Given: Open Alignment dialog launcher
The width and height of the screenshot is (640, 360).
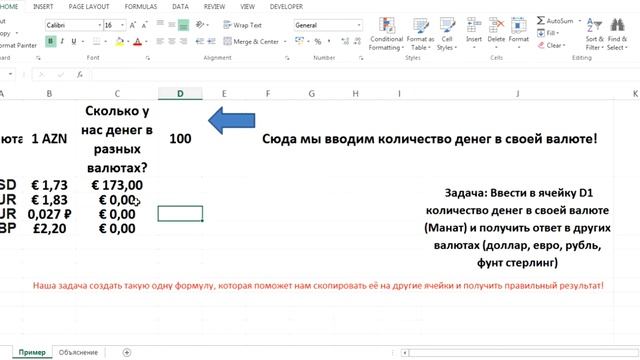Looking at the screenshot, I should pos(287,58).
